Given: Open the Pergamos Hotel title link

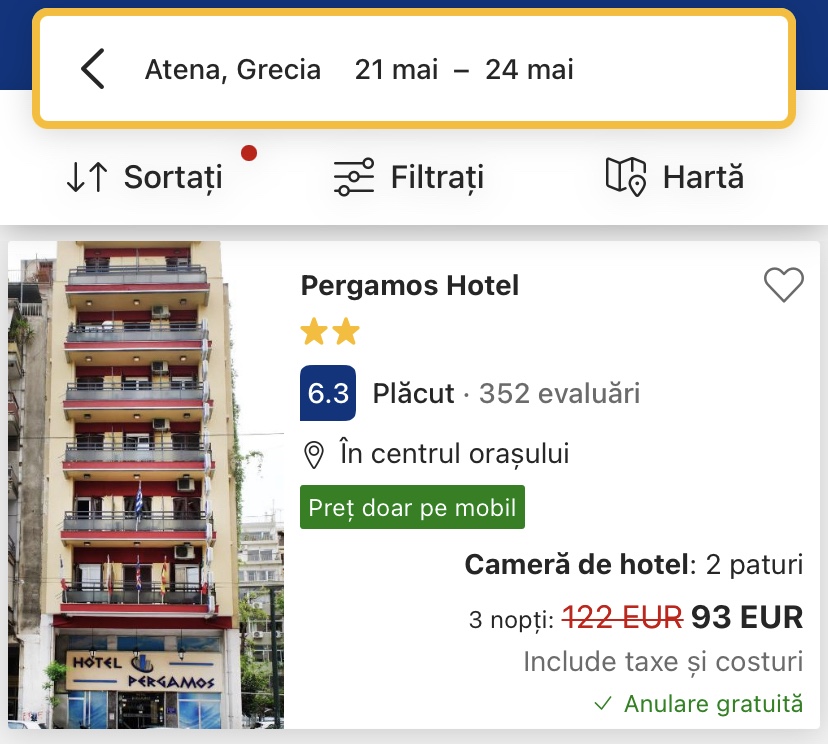Looking at the screenshot, I should pyautogui.click(x=410, y=286).
